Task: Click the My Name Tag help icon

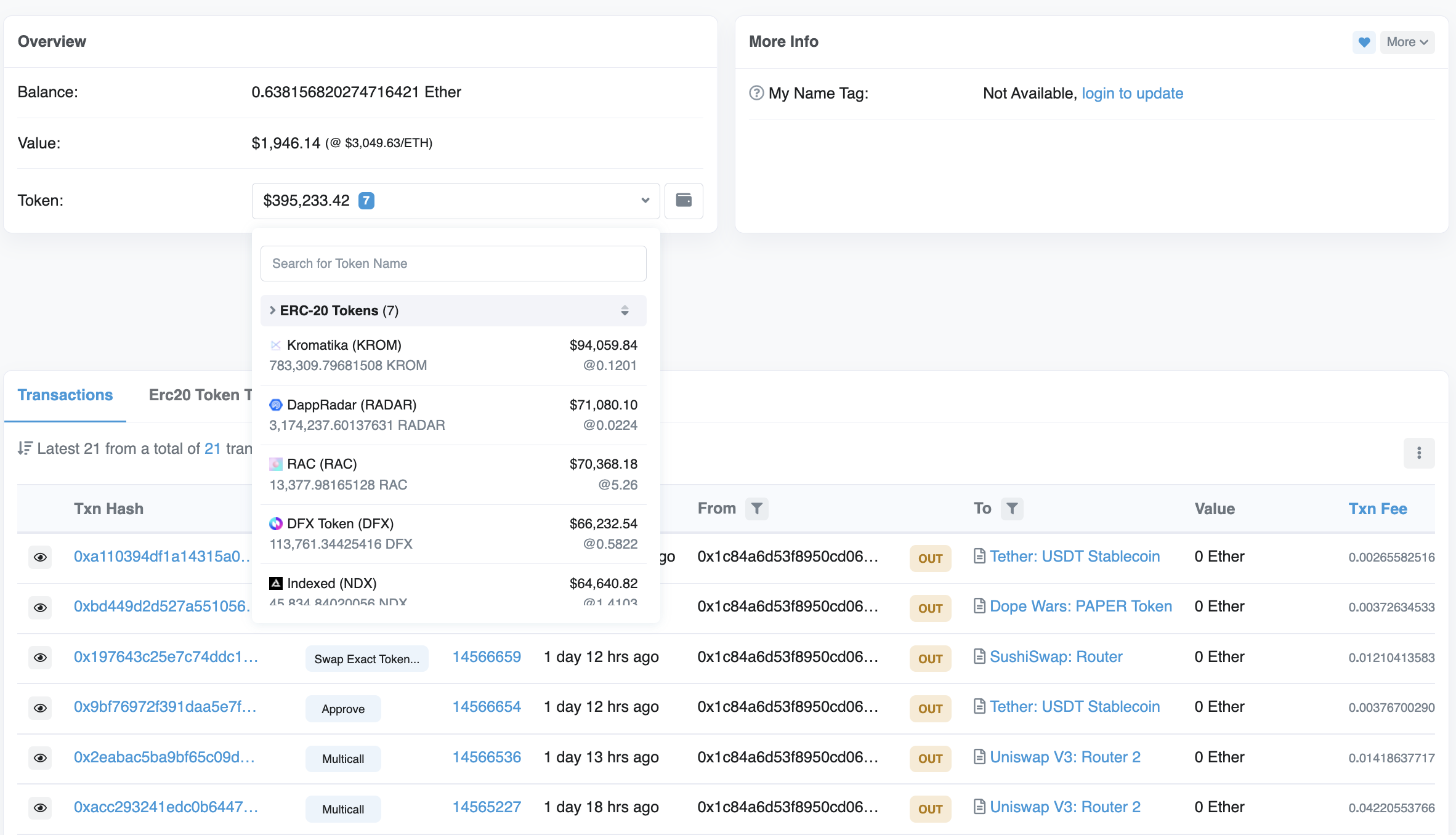Action: point(756,93)
